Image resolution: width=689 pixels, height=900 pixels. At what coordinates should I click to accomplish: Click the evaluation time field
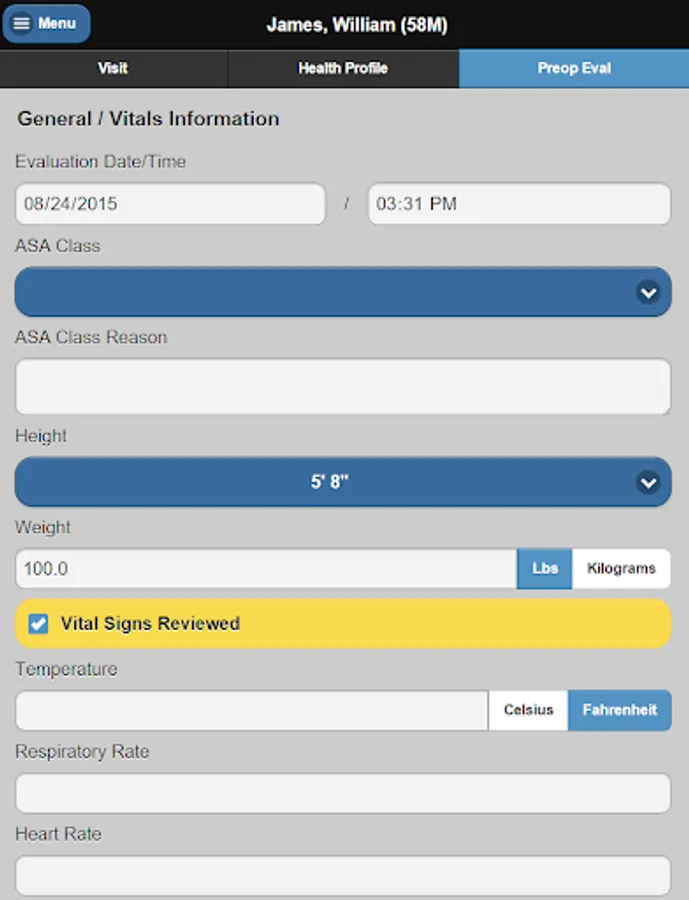pos(519,204)
